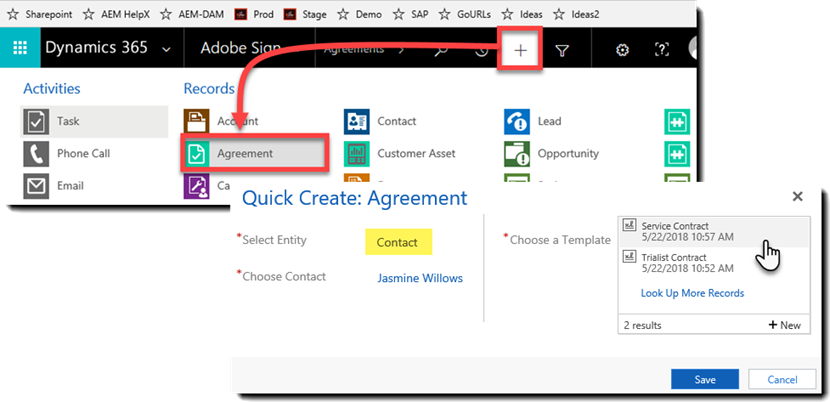Open the Prod bookmark

(254, 14)
